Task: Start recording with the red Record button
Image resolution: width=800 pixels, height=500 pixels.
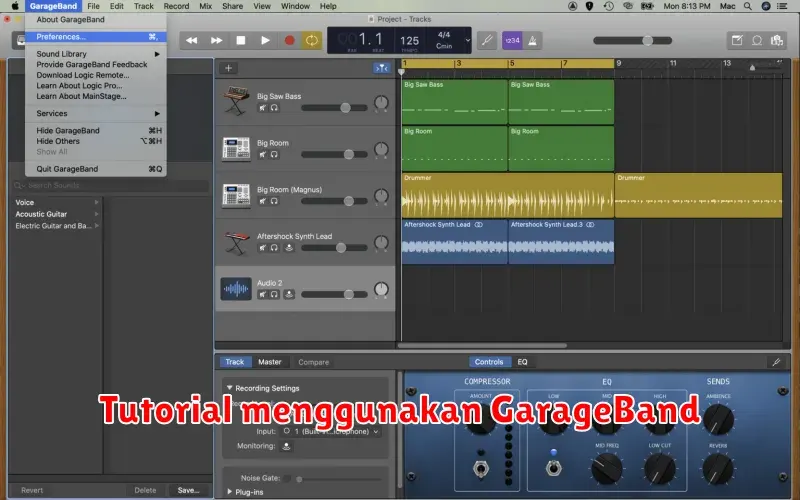Action: 289,40
